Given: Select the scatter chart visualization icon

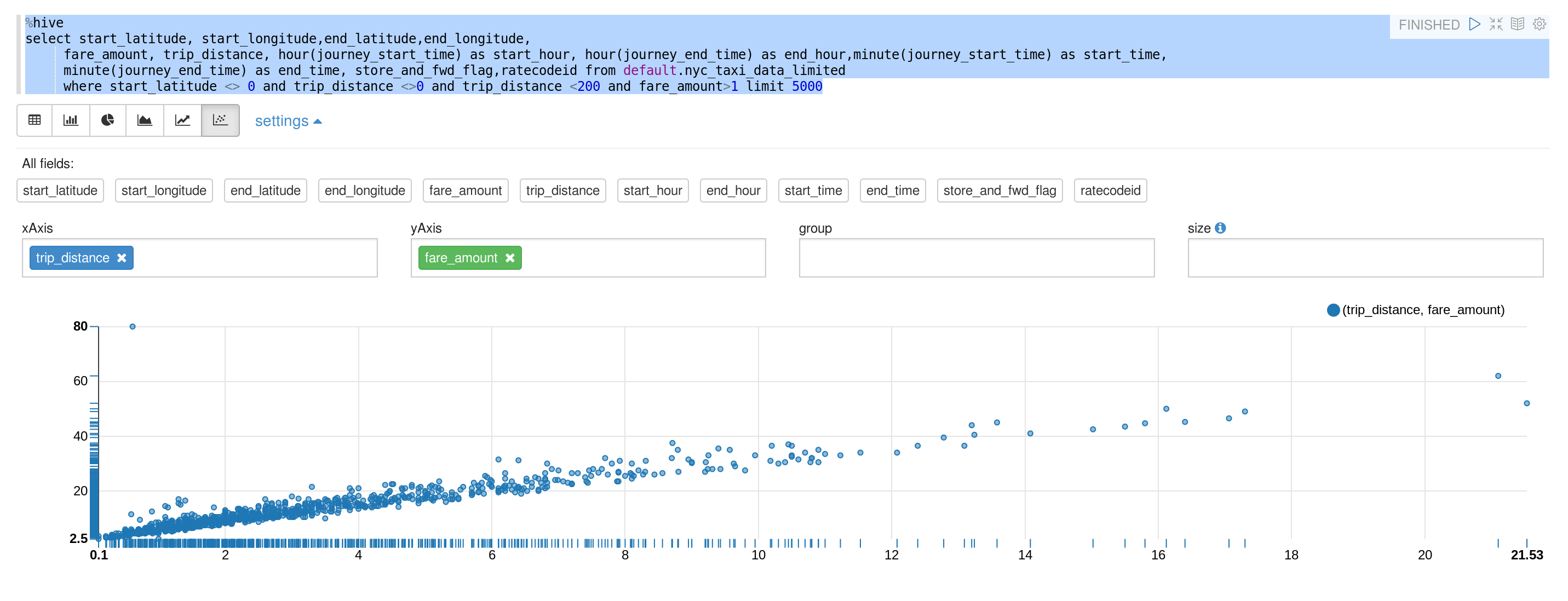Looking at the screenshot, I should (x=220, y=120).
